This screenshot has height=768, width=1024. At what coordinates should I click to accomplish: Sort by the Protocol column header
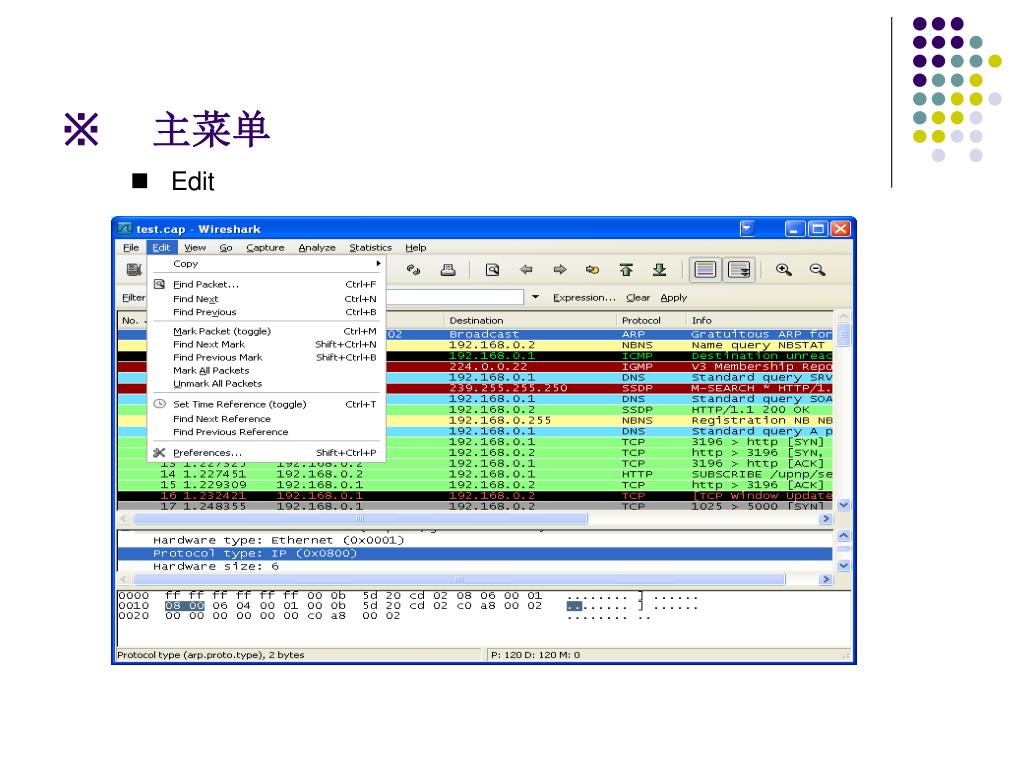click(x=651, y=320)
